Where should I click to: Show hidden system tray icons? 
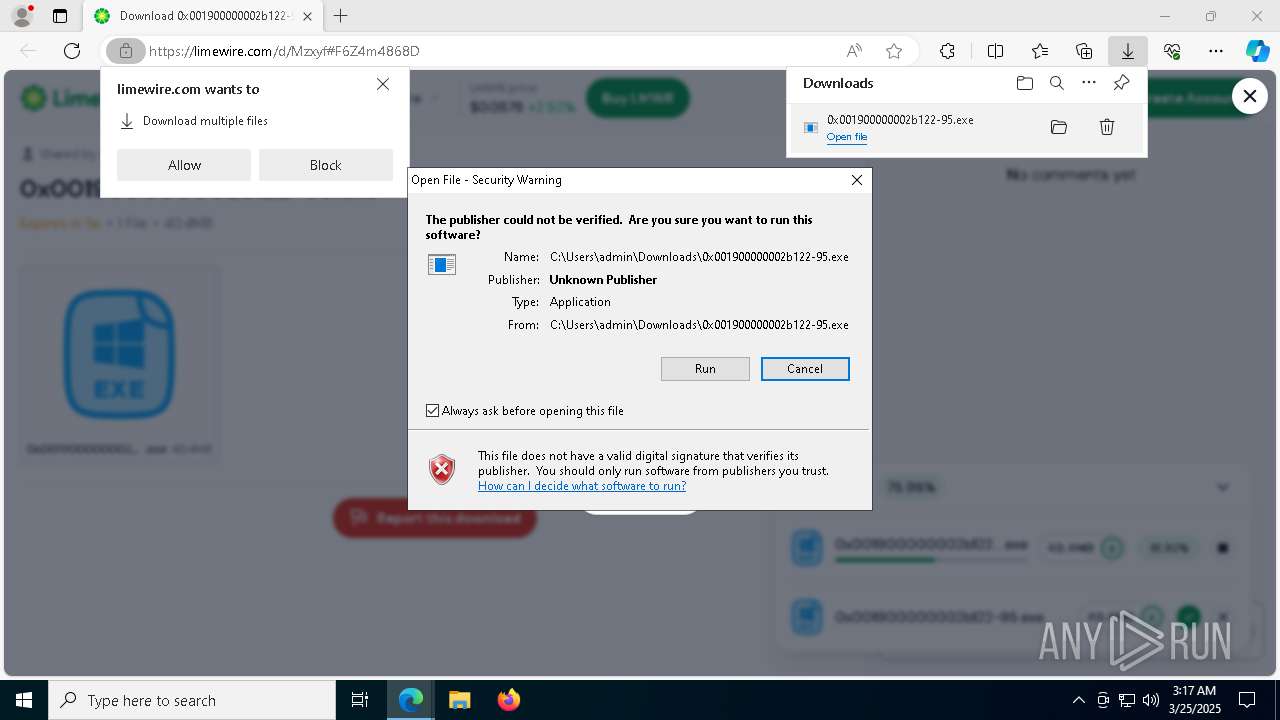[x=1078, y=700]
